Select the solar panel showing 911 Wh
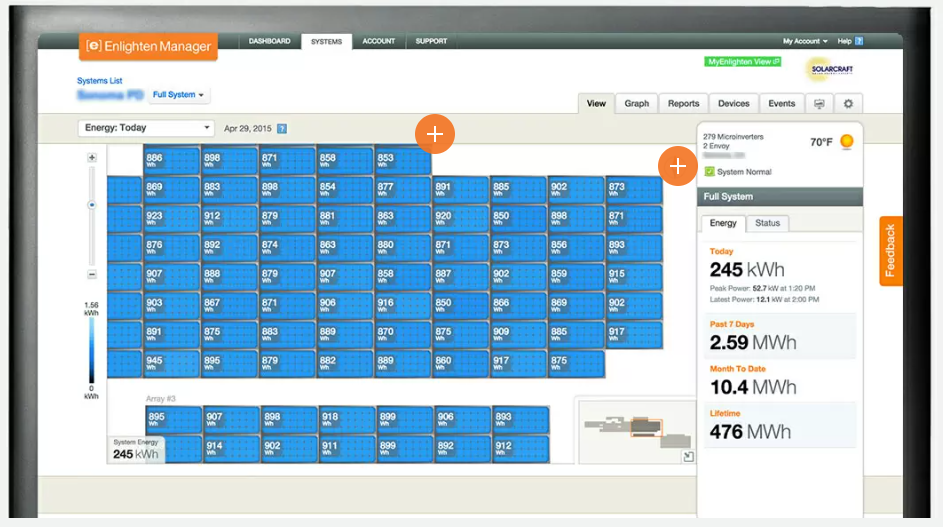The width and height of the screenshot is (943, 527). click(346, 449)
